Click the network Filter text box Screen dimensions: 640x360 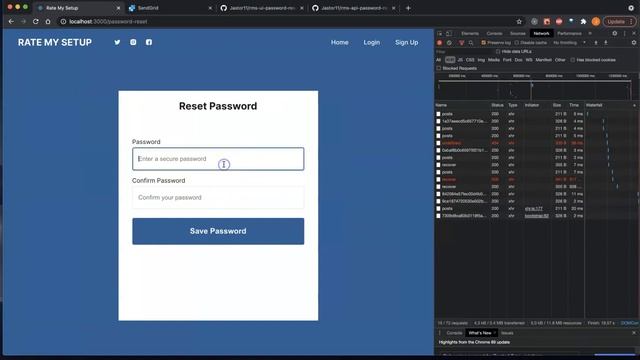point(464,52)
